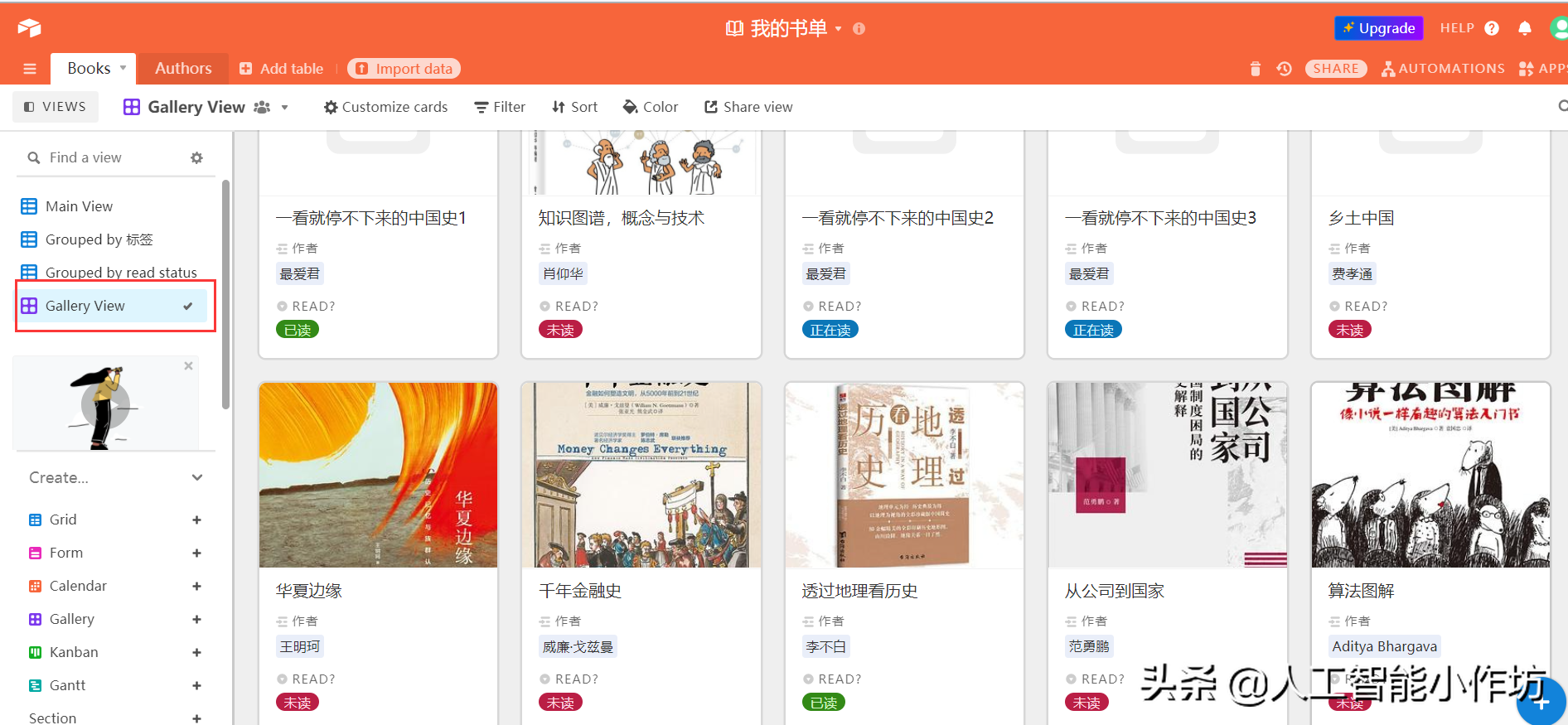This screenshot has height=725, width=1568.
Task: Open AUTOMATIONS panel
Action: pyautogui.click(x=1443, y=69)
